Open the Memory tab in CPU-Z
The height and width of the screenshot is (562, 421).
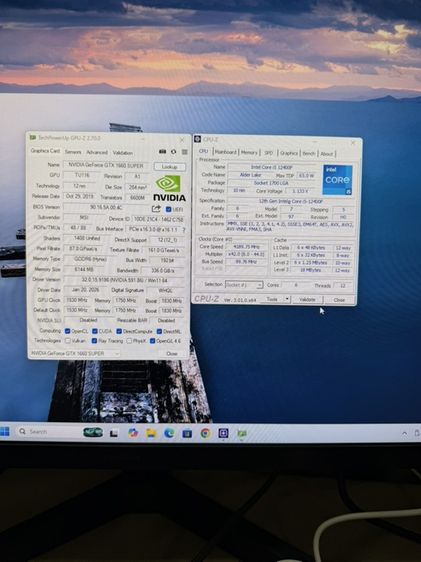pyautogui.click(x=249, y=152)
